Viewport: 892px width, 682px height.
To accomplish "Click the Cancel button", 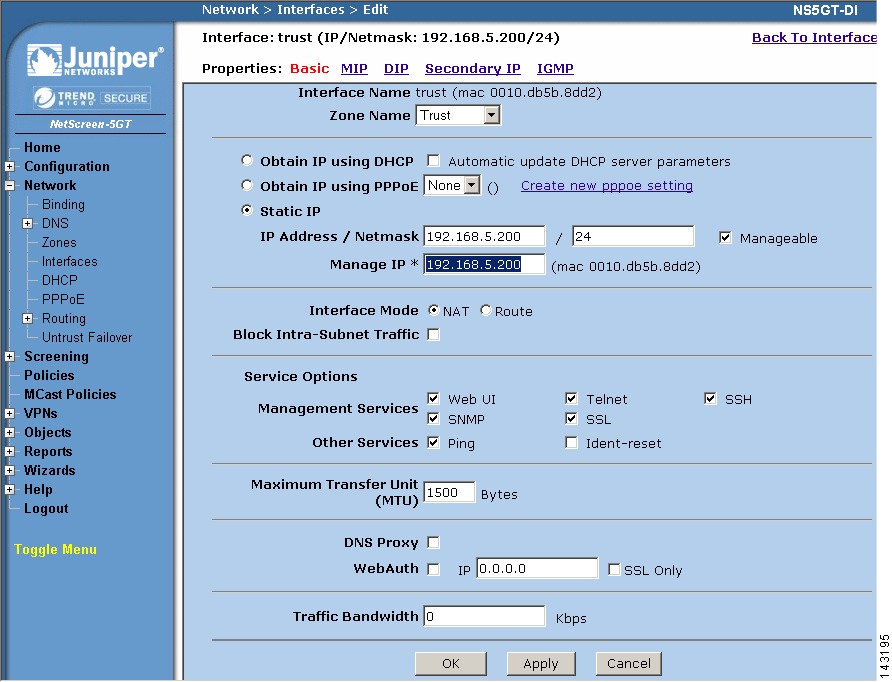I will coord(629,663).
